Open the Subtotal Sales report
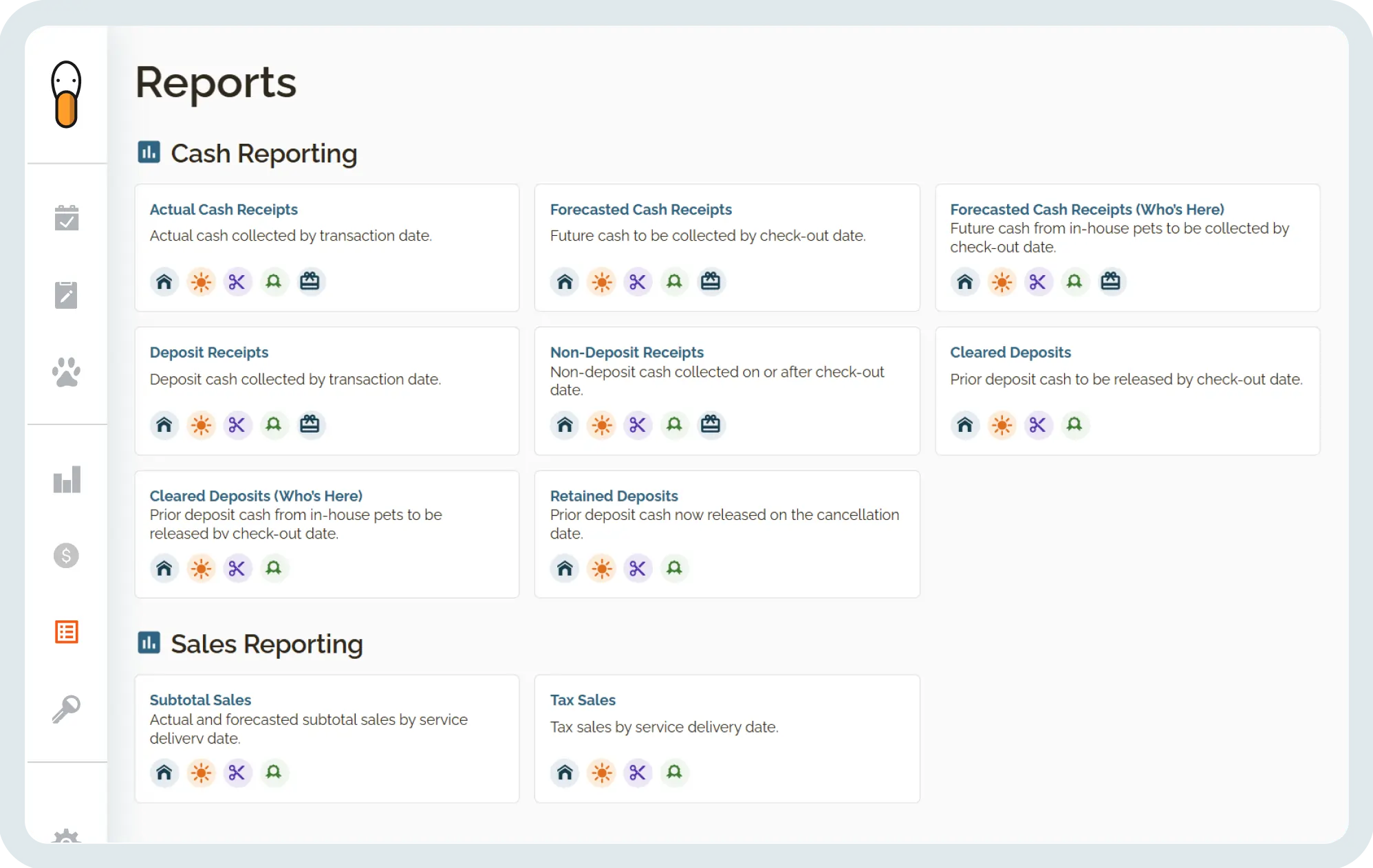Viewport: 1373px width, 868px height. coord(200,700)
